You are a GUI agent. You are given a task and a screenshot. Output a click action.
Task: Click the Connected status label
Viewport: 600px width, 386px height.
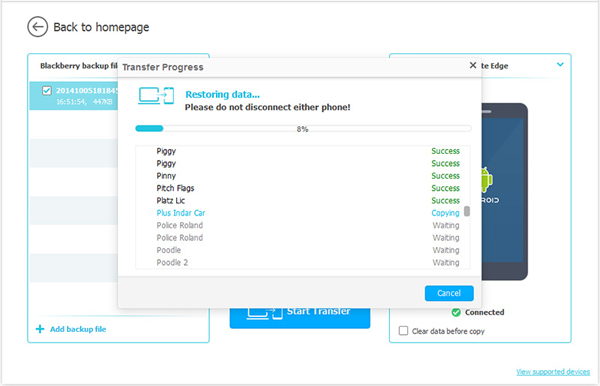tap(484, 313)
